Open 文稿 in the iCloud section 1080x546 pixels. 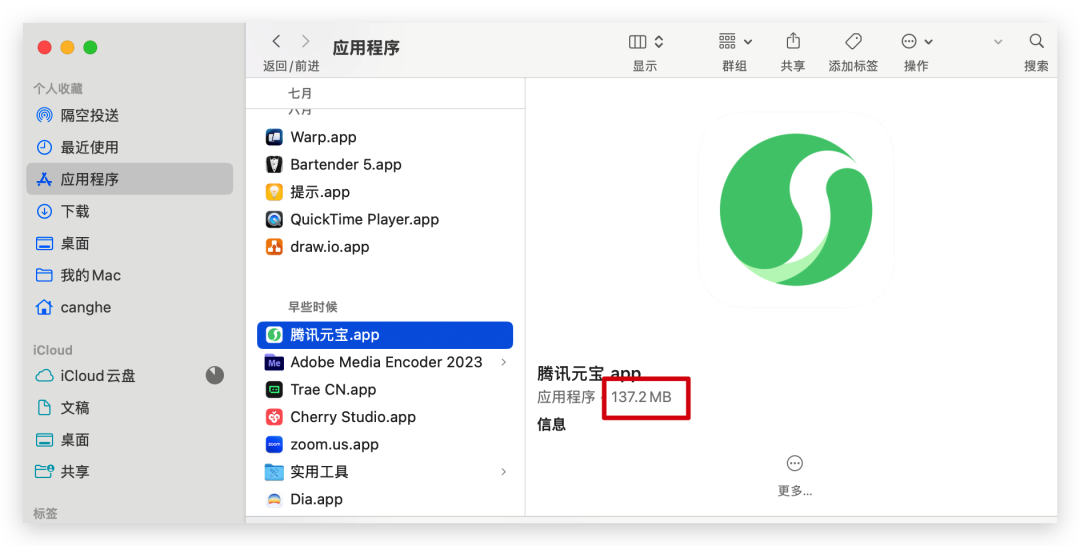[x=129, y=408]
